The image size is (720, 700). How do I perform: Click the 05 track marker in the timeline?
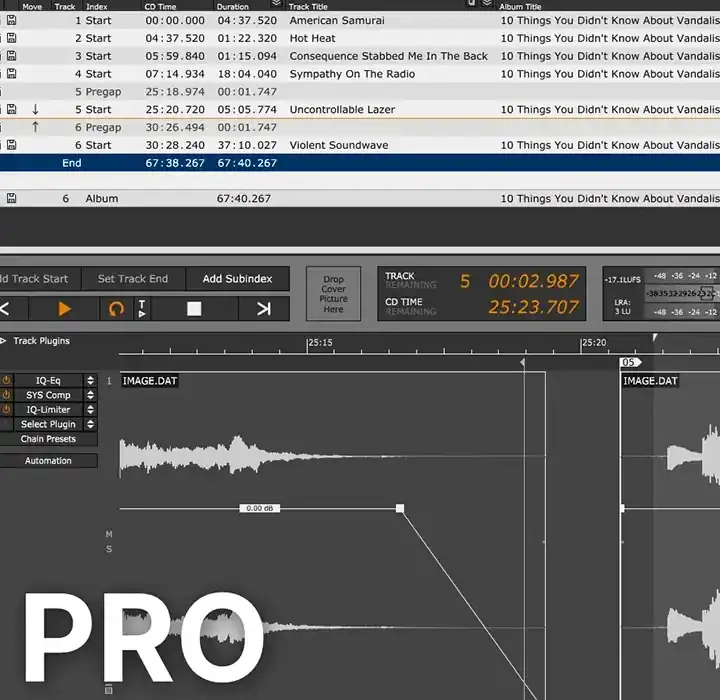click(630, 362)
